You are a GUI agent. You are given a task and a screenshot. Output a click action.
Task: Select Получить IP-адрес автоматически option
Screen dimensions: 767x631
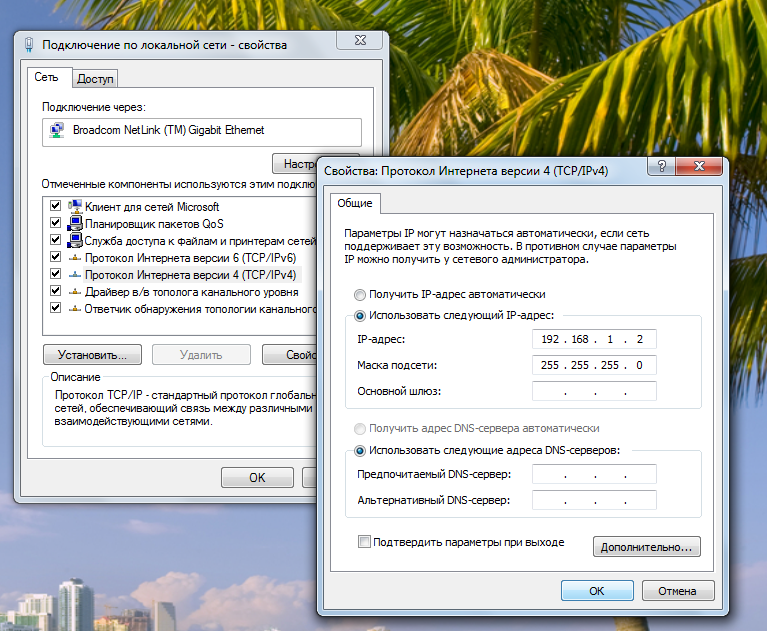360,295
